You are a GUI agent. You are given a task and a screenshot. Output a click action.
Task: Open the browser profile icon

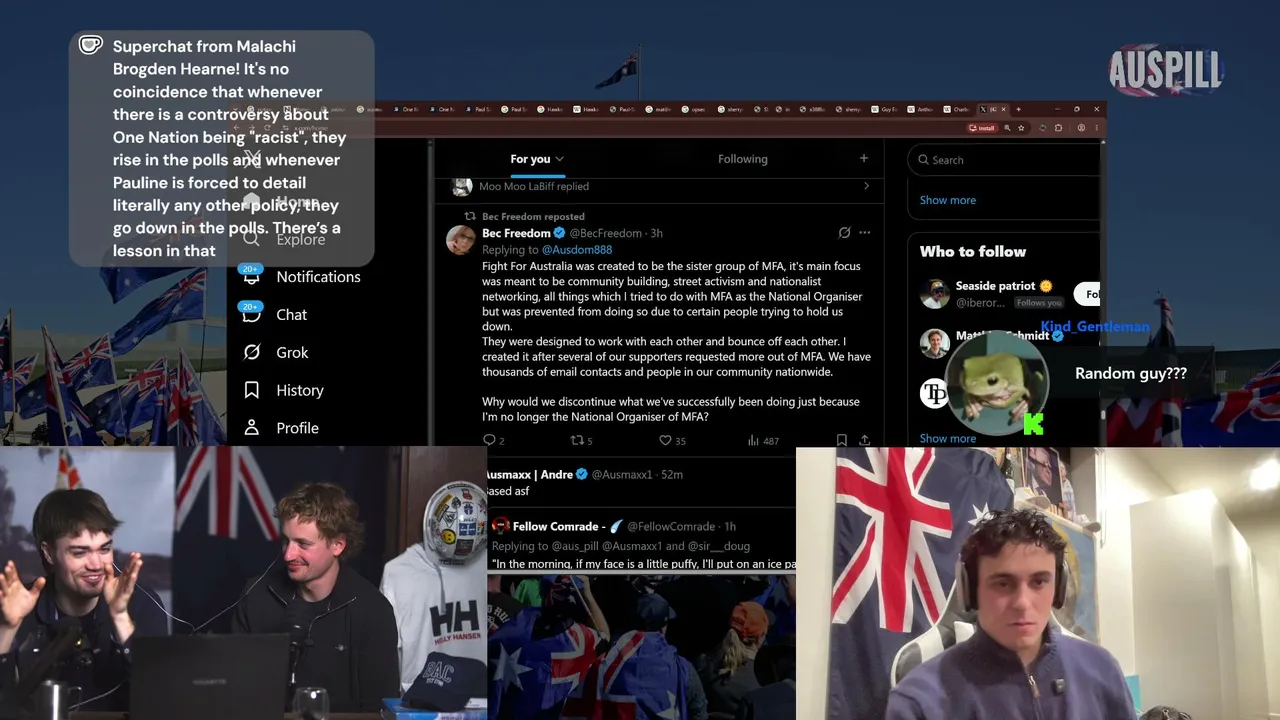click(1081, 128)
